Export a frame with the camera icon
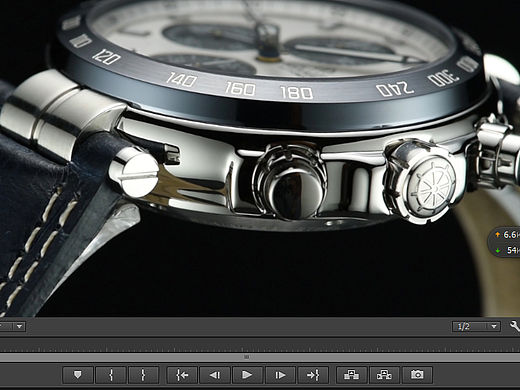Image resolution: width=520 pixels, height=390 pixels. (417, 375)
